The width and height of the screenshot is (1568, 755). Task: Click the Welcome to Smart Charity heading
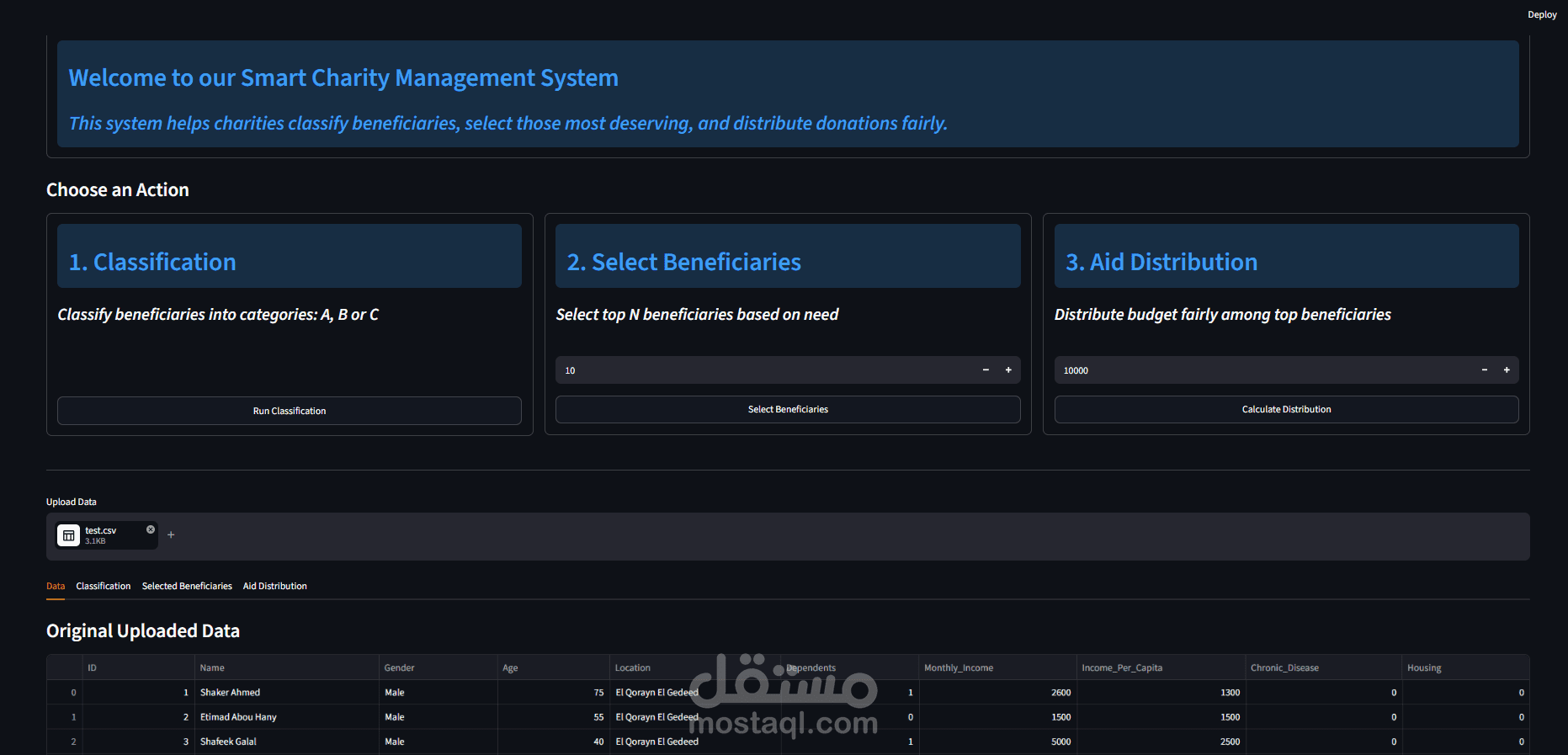pyautogui.click(x=343, y=77)
